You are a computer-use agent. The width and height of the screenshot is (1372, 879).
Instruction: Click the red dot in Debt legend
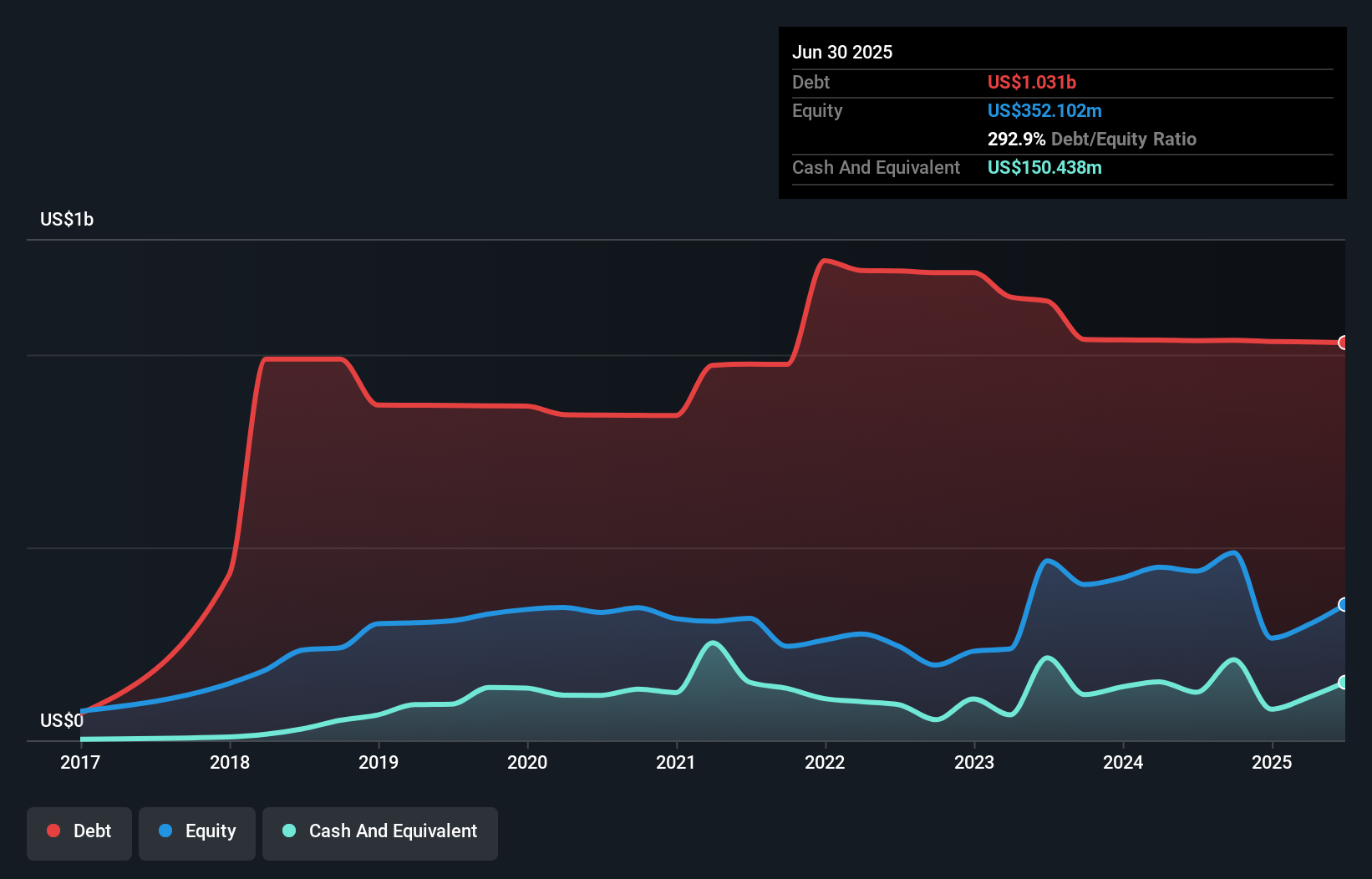(53, 831)
